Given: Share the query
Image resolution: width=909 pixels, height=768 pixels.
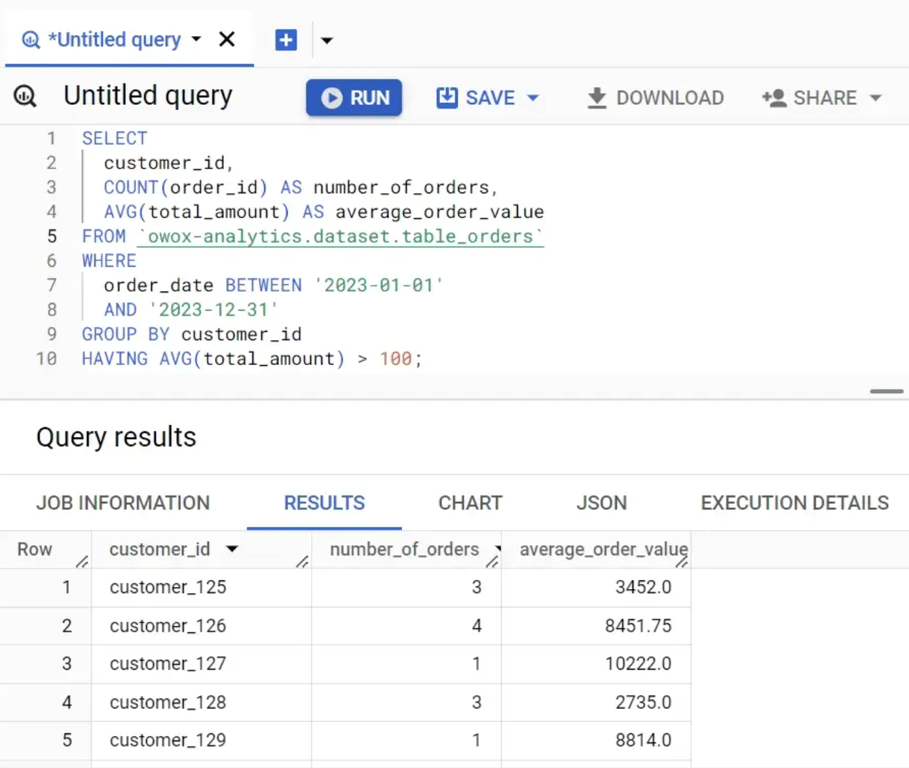Looking at the screenshot, I should (809, 98).
